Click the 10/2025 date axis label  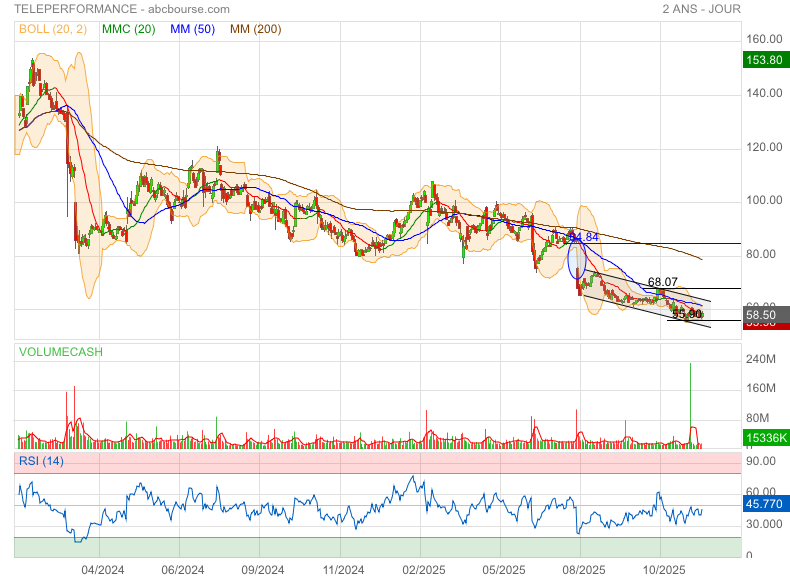point(661,570)
